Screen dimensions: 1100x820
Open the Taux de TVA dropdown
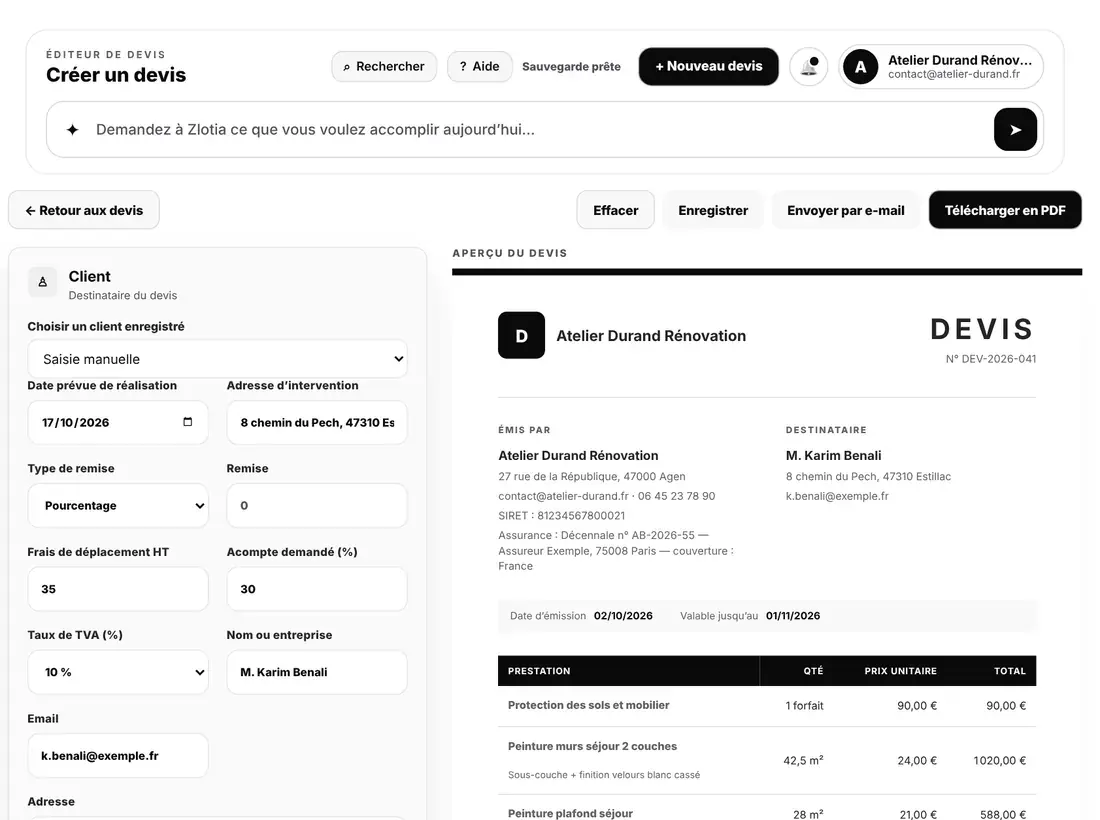(x=118, y=672)
